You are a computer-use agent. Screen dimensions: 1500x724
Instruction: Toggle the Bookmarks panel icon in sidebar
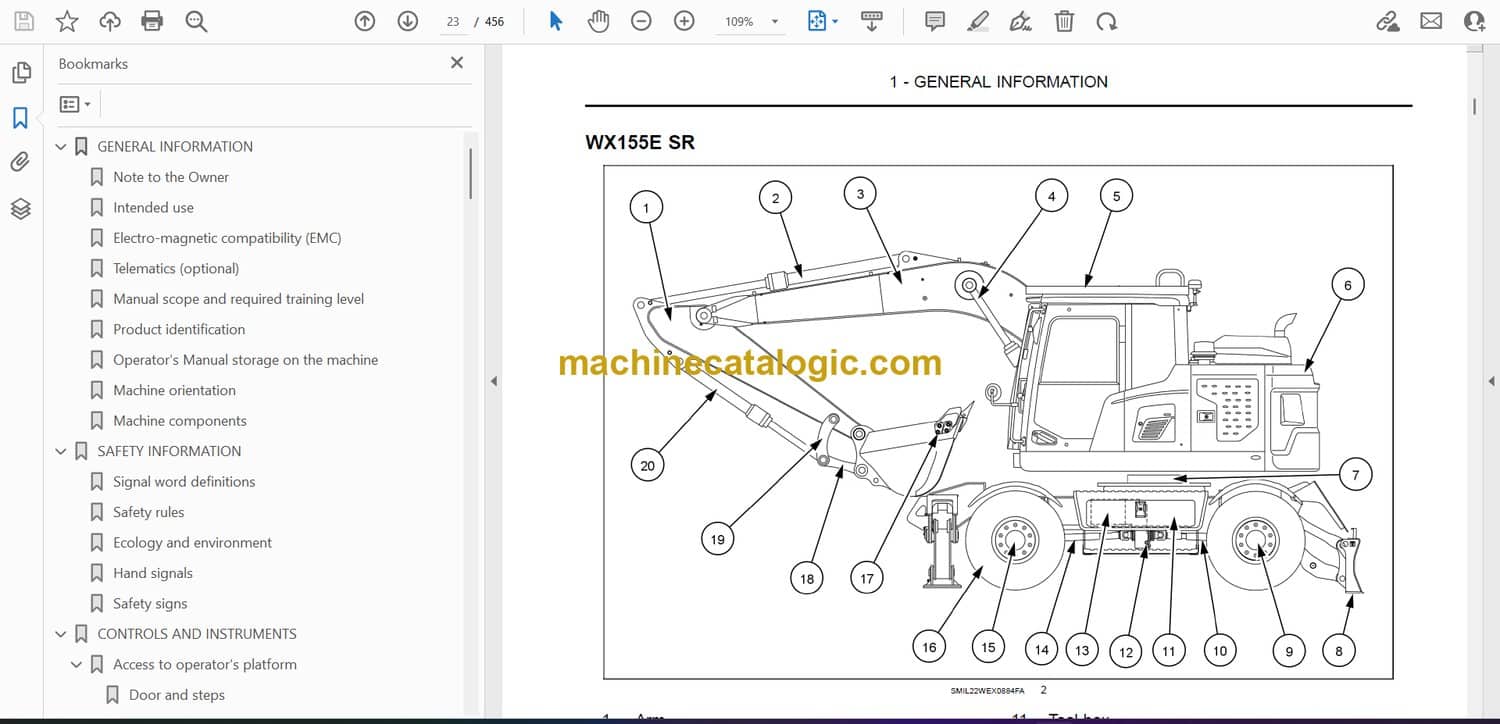pos(20,118)
